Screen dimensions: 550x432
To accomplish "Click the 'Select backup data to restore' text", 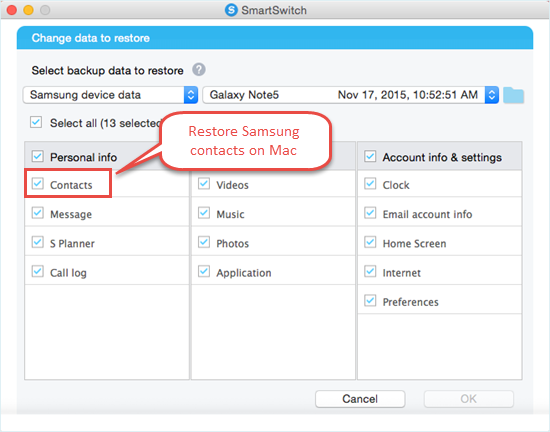I will pos(107,71).
